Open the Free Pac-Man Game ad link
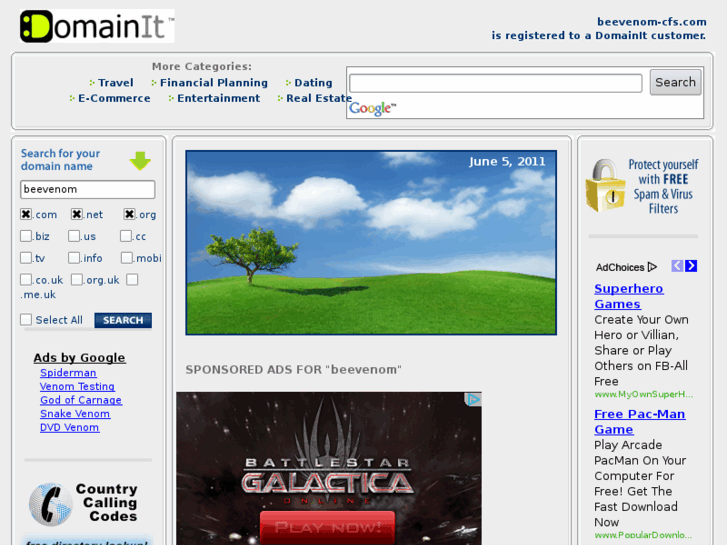The width and height of the screenshot is (727, 545). pyautogui.click(x=640, y=422)
